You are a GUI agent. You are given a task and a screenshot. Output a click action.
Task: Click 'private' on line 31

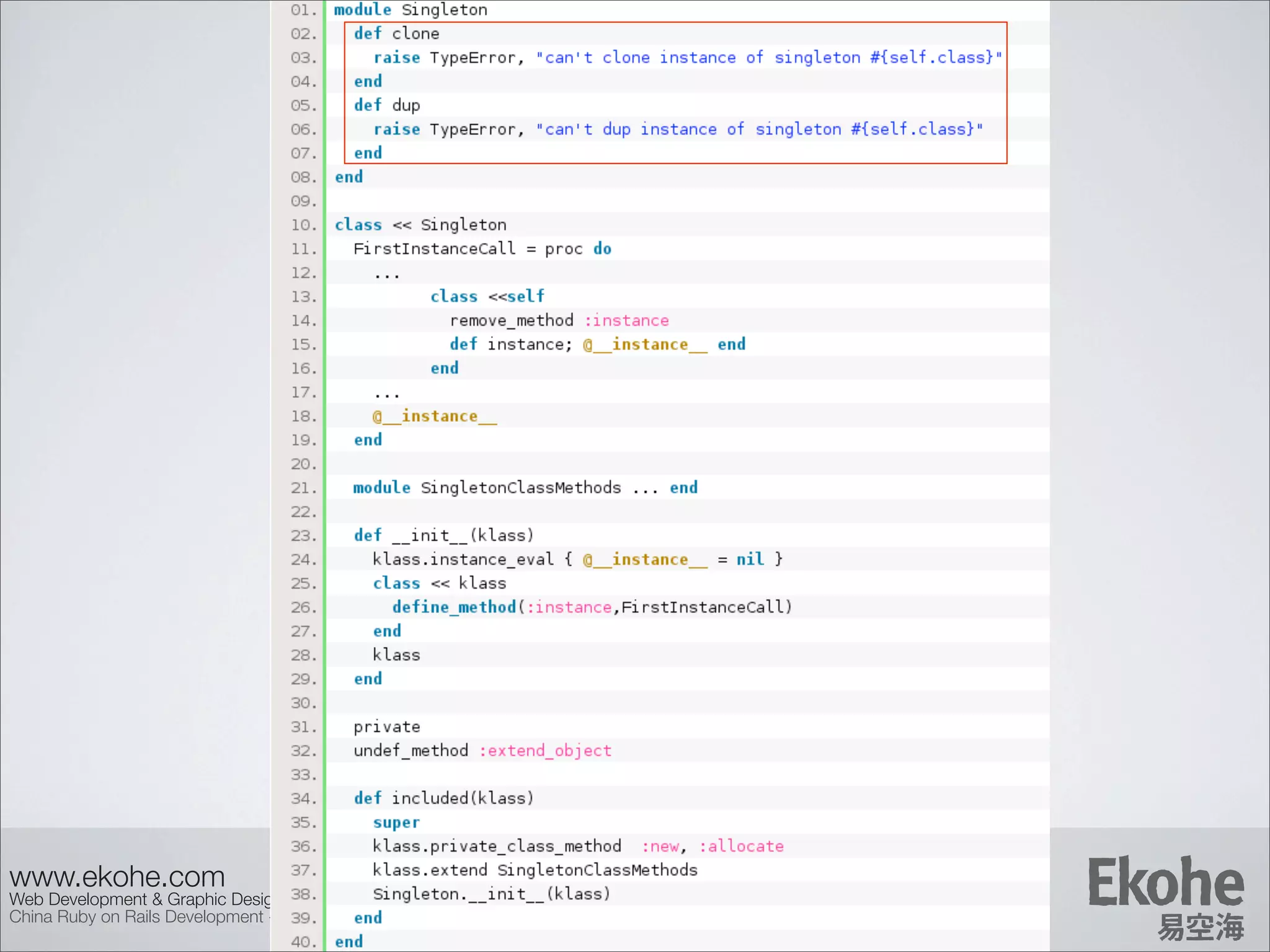[x=387, y=727]
